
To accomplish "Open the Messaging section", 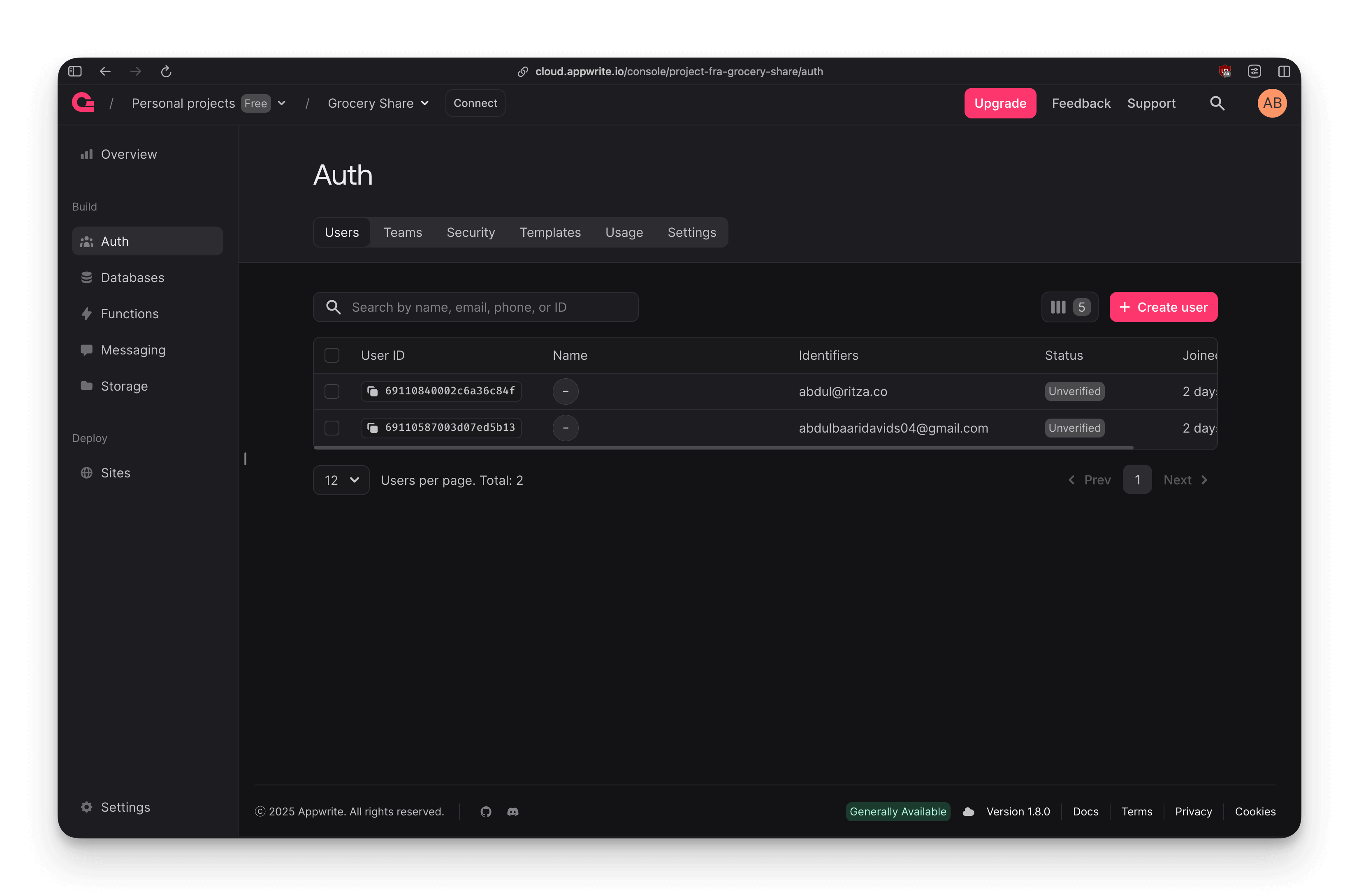I will (132, 350).
